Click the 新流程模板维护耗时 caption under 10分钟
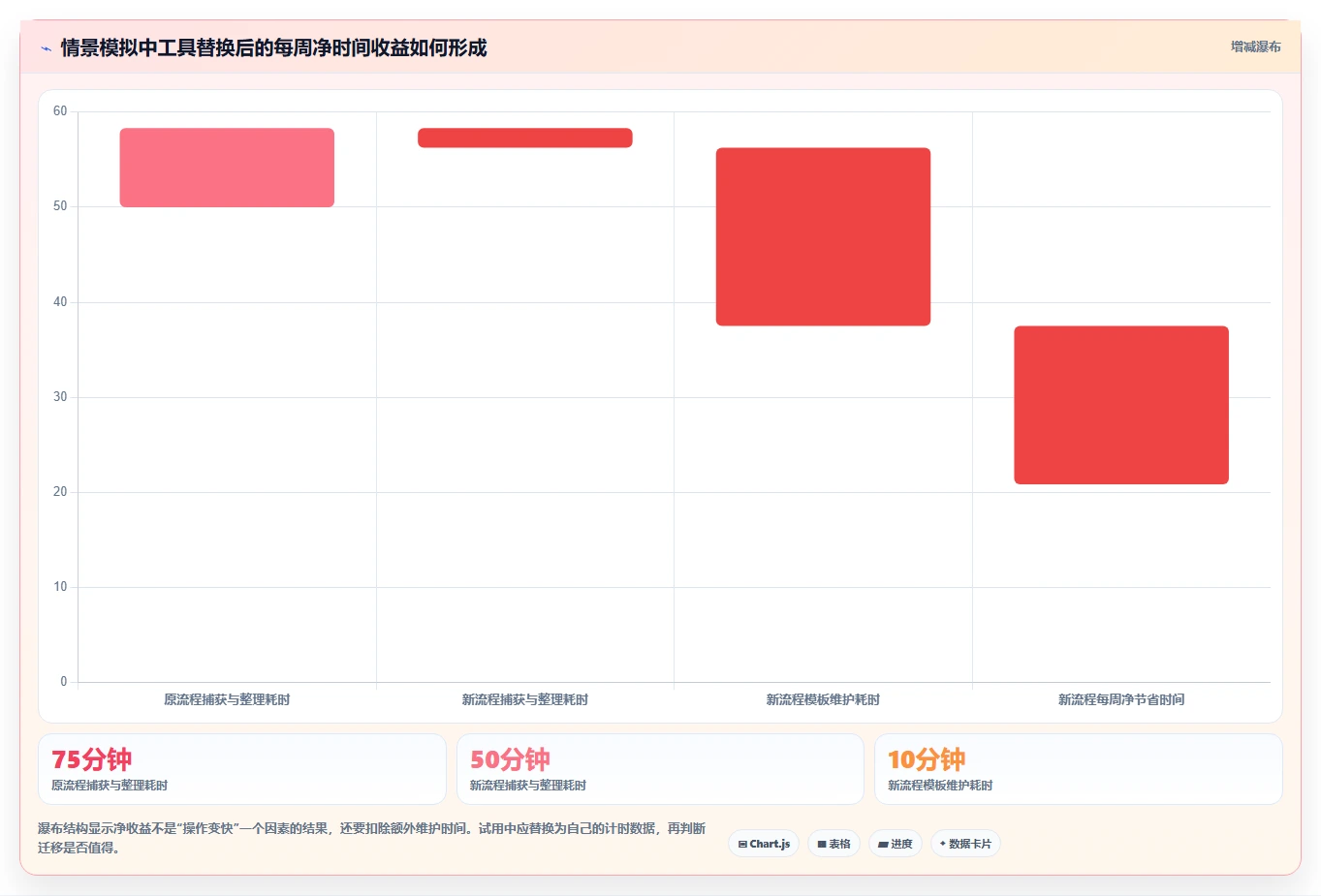 tap(940, 786)
